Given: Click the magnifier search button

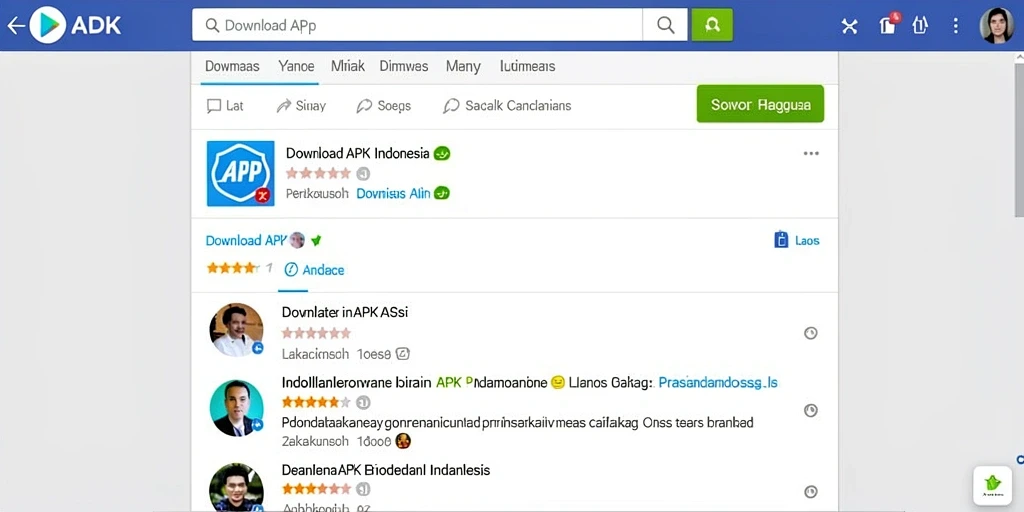Looking at the screenshot, I should tap(665, 25).
